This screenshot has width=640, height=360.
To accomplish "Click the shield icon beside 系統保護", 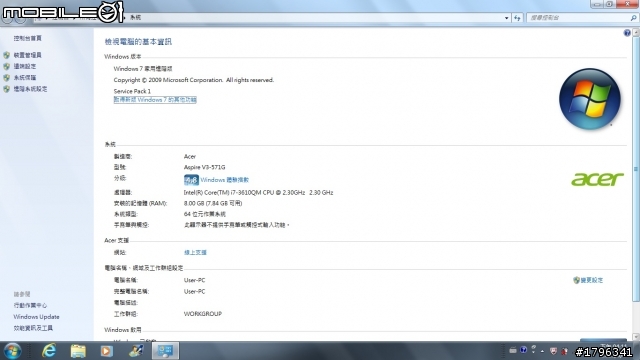I will point(7,78).
